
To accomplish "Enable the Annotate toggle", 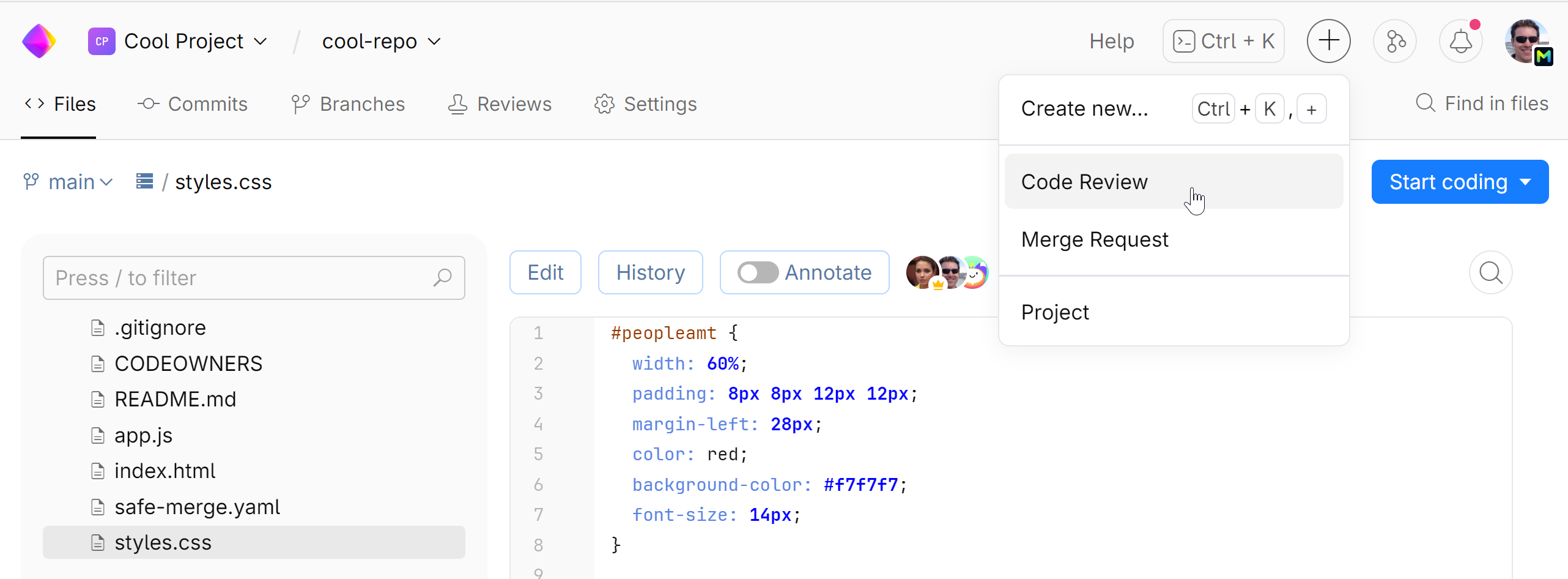I will tap(758, 272).
